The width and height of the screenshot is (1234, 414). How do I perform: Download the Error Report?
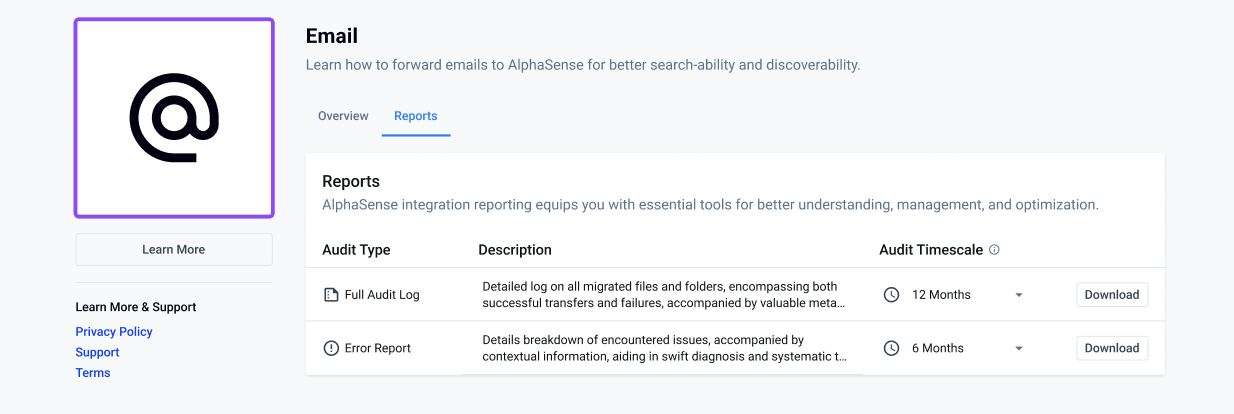pyautogui.click(x=1112, y=348)
